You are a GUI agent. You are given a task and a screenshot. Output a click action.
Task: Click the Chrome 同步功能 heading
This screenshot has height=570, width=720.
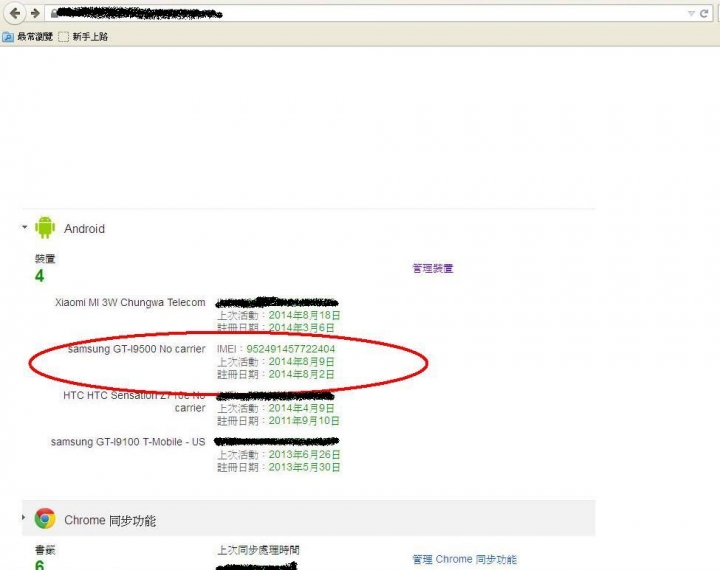pos(110,520)
